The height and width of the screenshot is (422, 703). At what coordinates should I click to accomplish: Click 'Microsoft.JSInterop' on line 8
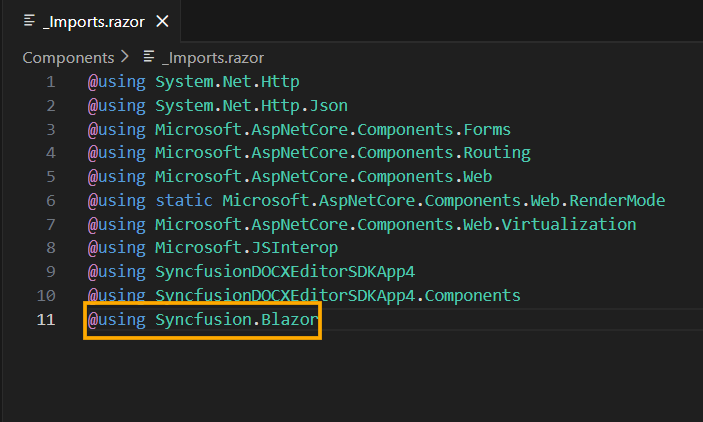247,248
